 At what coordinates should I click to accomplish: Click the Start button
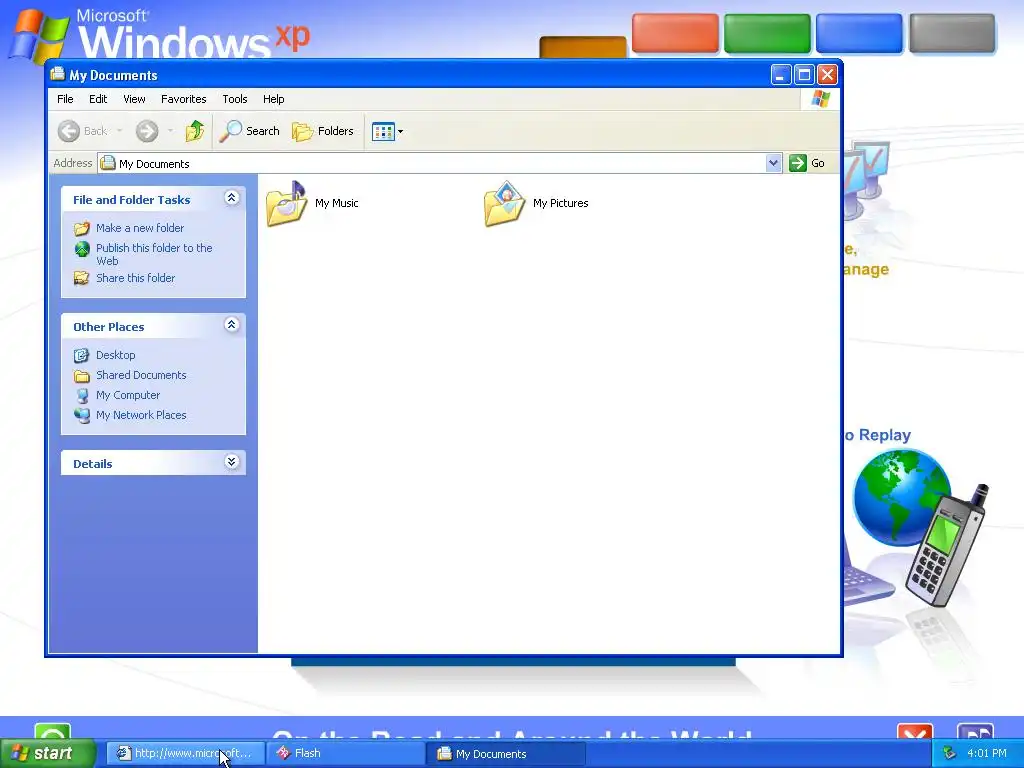[48, 754]
